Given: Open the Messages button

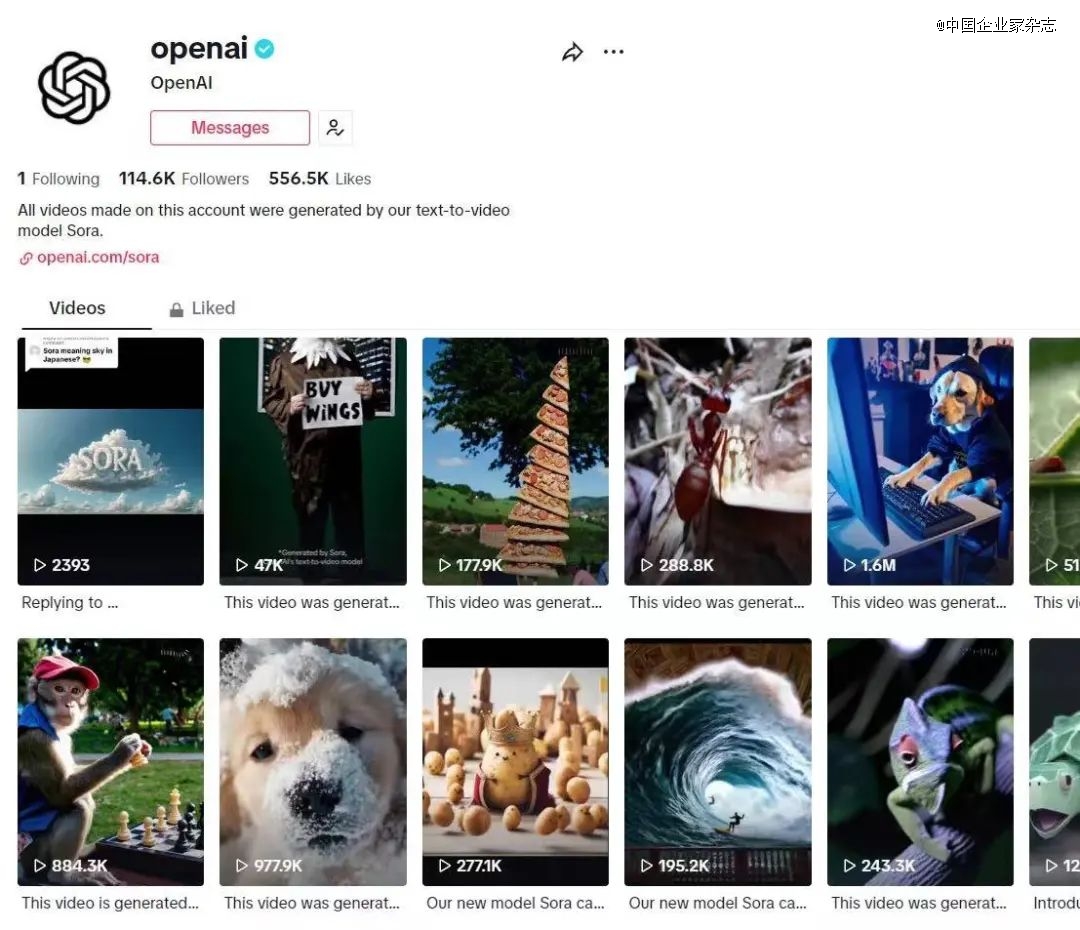Looking at the screenshot, I should point(230,127).
